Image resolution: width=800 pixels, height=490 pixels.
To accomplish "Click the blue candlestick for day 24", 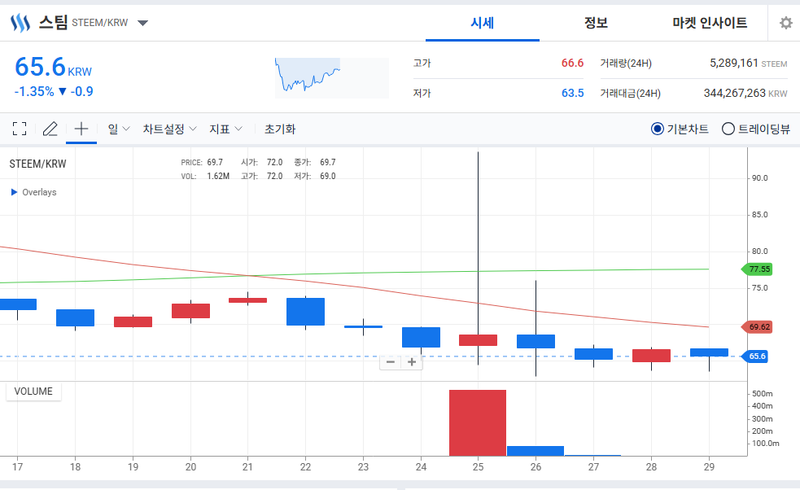I will [421, 337].
